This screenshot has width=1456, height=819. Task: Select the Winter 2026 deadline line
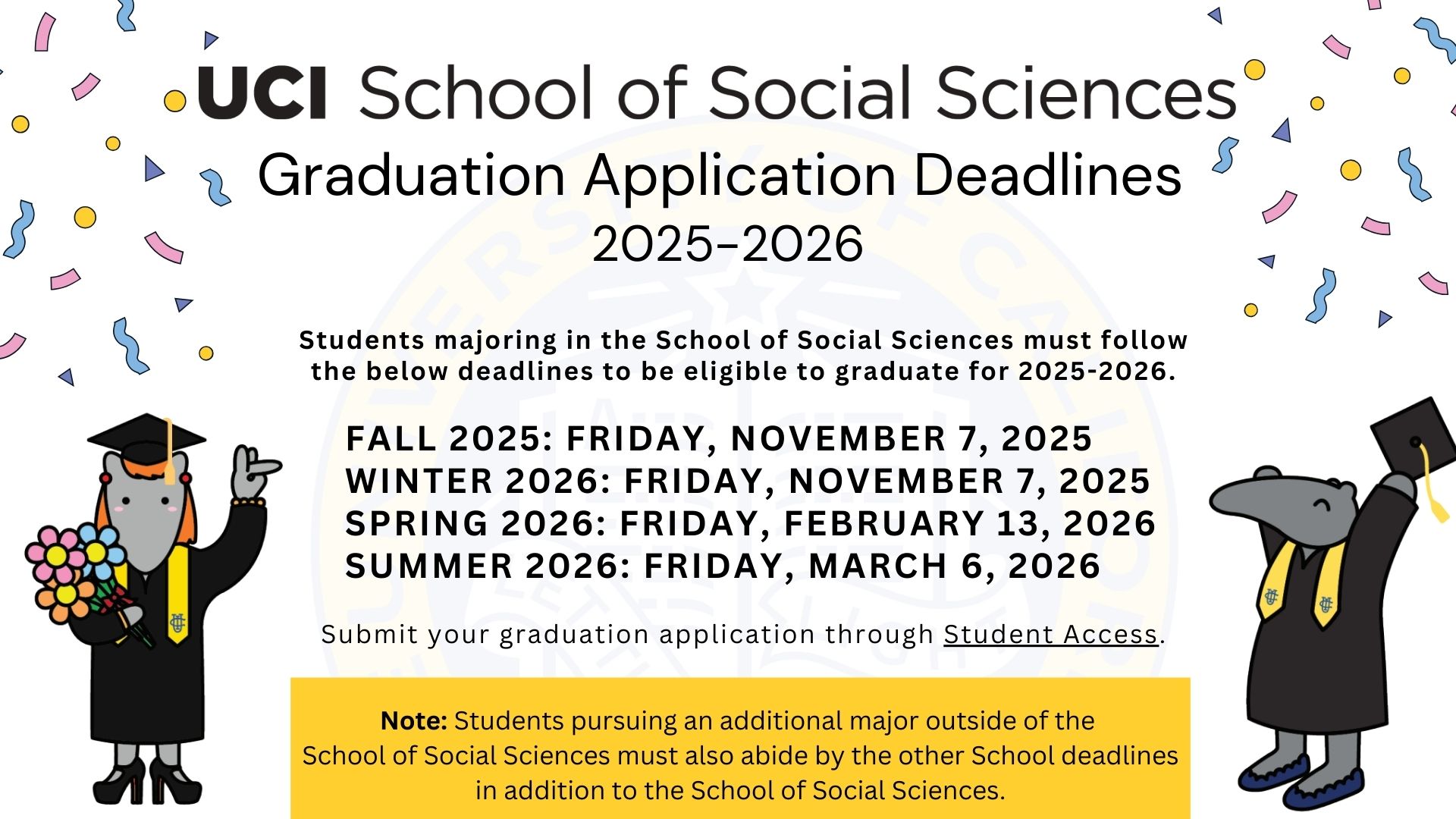[x=747, y=482]
